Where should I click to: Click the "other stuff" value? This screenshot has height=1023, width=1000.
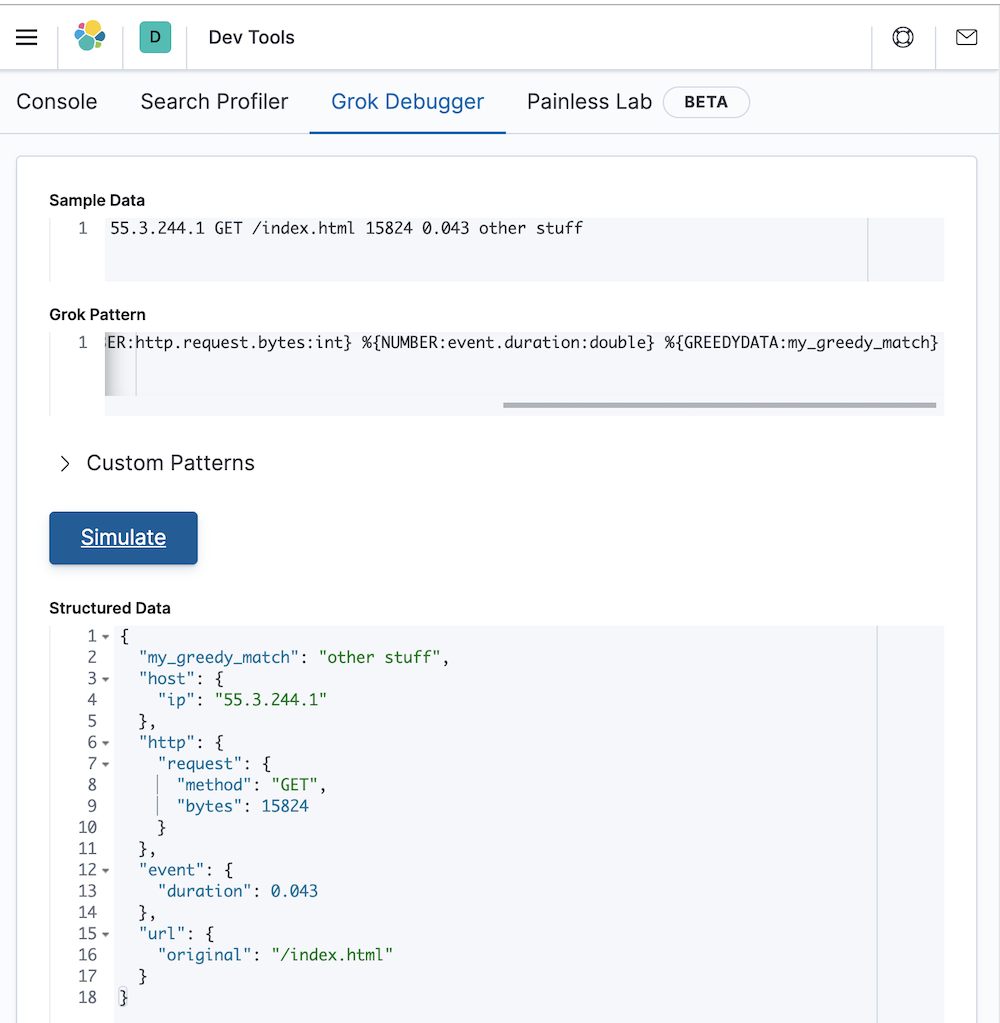click(380, 657)
